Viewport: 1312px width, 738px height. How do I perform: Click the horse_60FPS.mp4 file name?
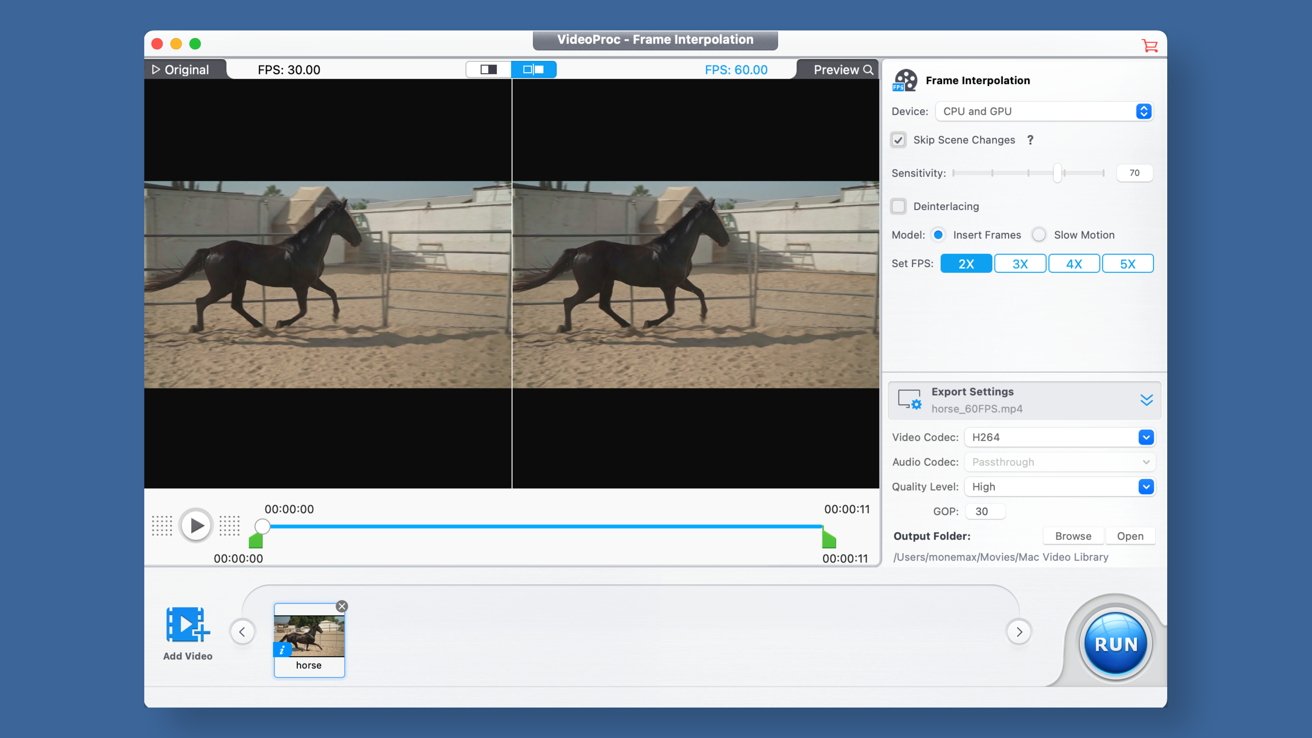click(x=977, y=409)
